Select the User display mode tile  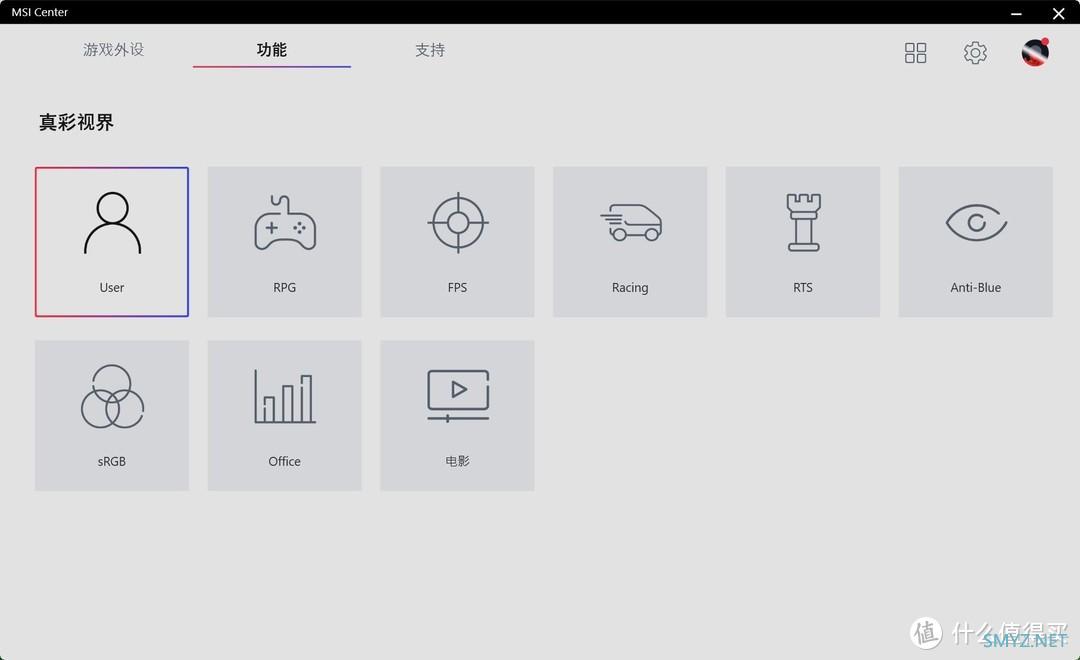[x=112, y=242]
